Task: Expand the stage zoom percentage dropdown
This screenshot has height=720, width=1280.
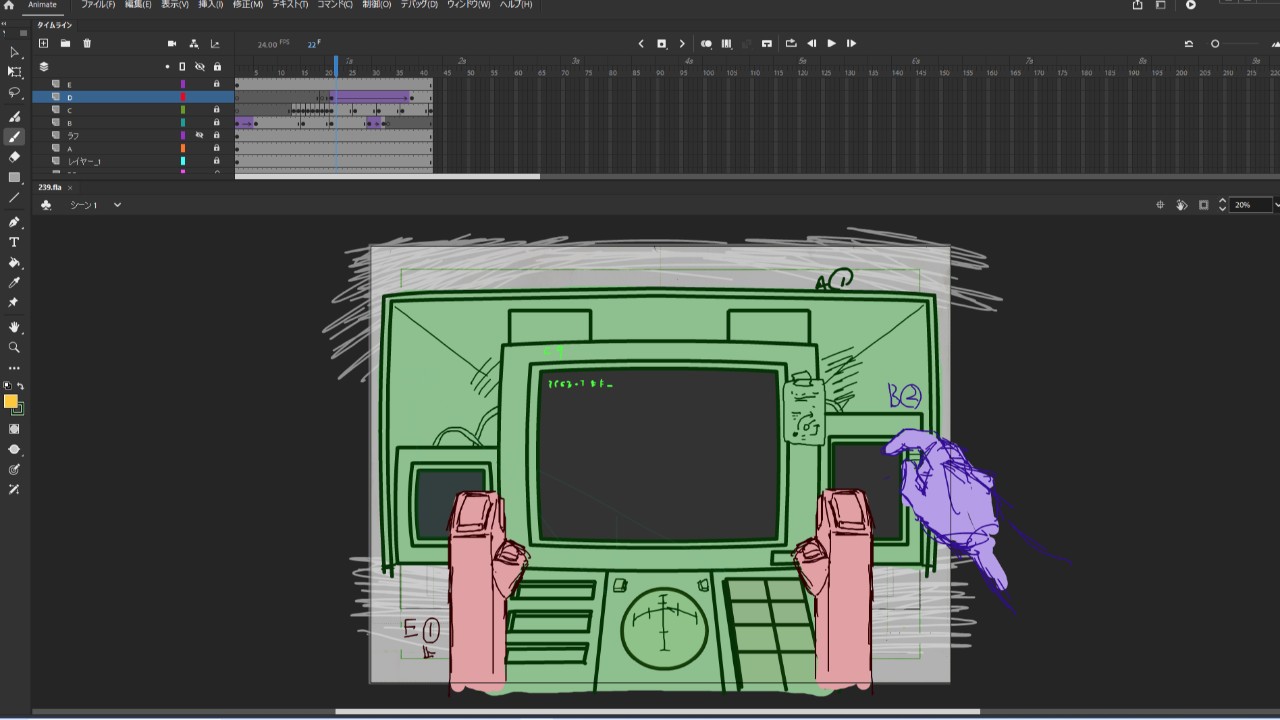Action: (x=1275, y=205)
